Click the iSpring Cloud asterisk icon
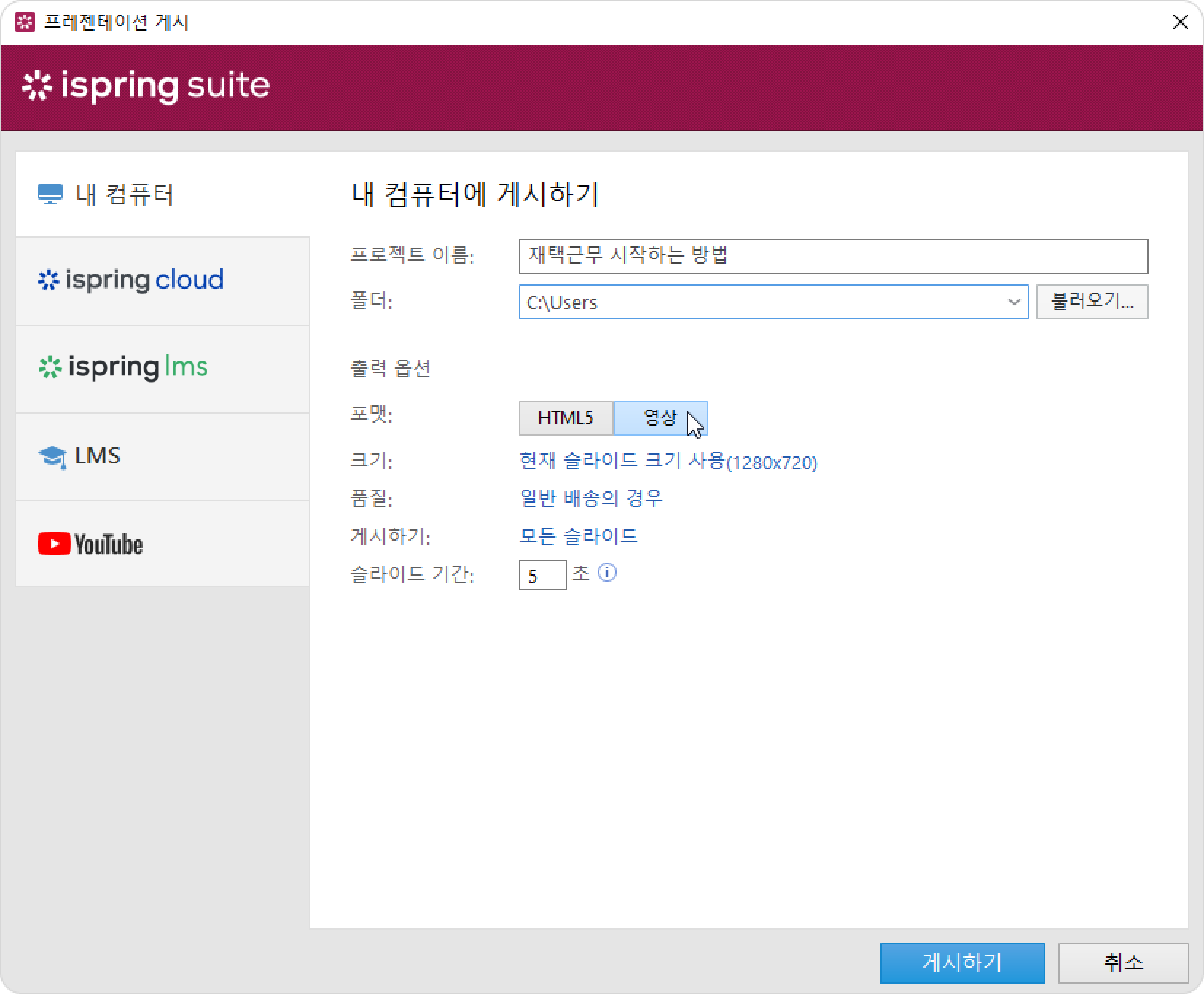 click(48, 281)
